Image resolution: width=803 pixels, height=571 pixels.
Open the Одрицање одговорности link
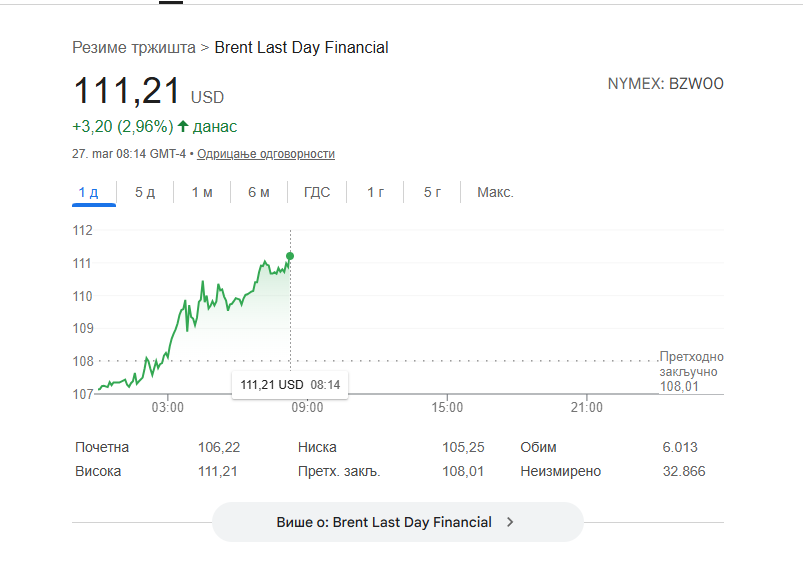(x=266, y=154)
